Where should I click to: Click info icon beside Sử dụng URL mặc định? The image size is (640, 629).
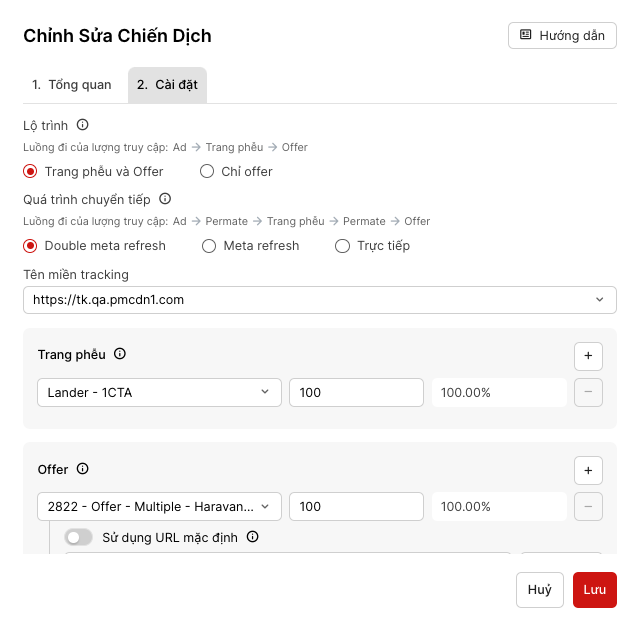click(252, 537)
